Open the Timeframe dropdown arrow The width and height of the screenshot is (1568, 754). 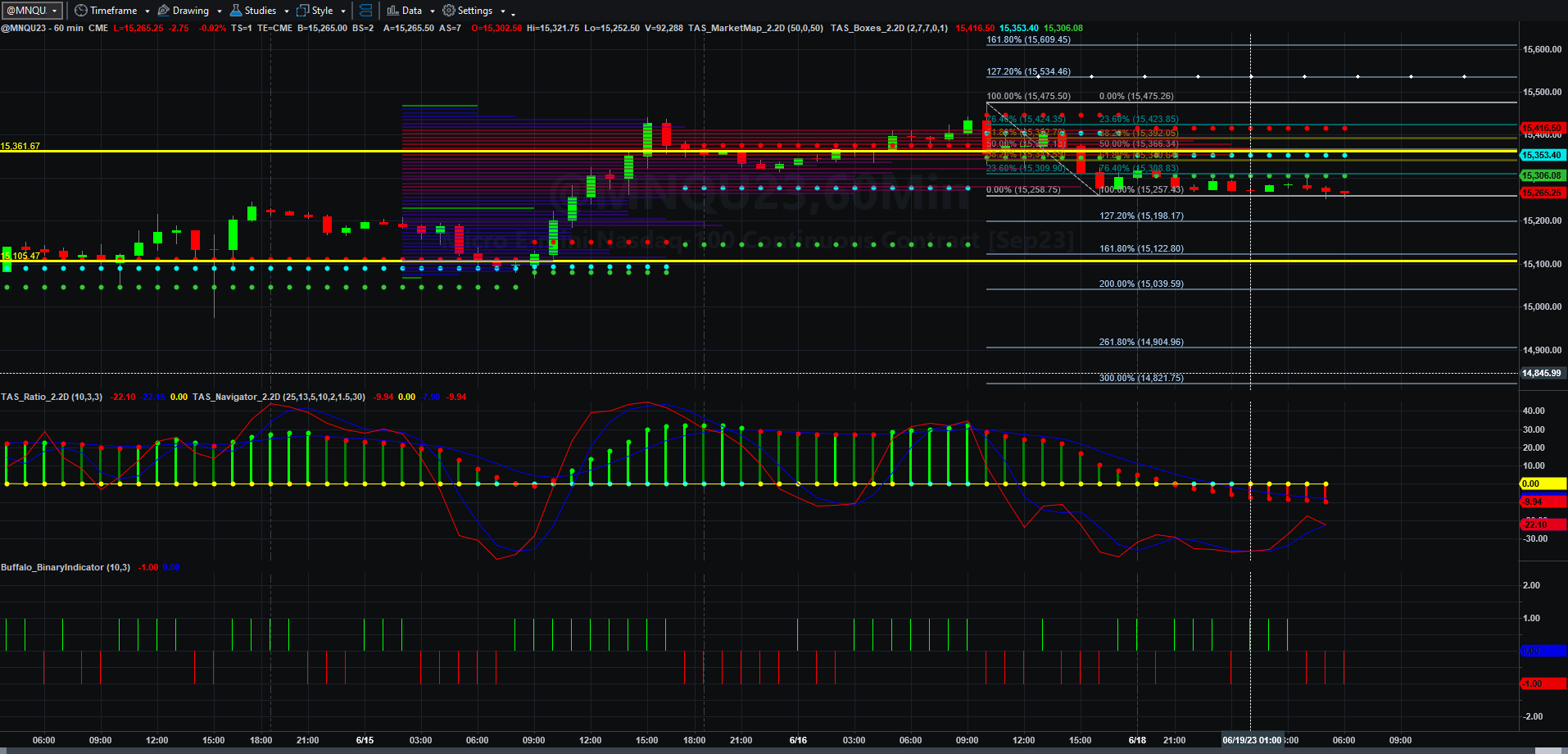(147, 11)
